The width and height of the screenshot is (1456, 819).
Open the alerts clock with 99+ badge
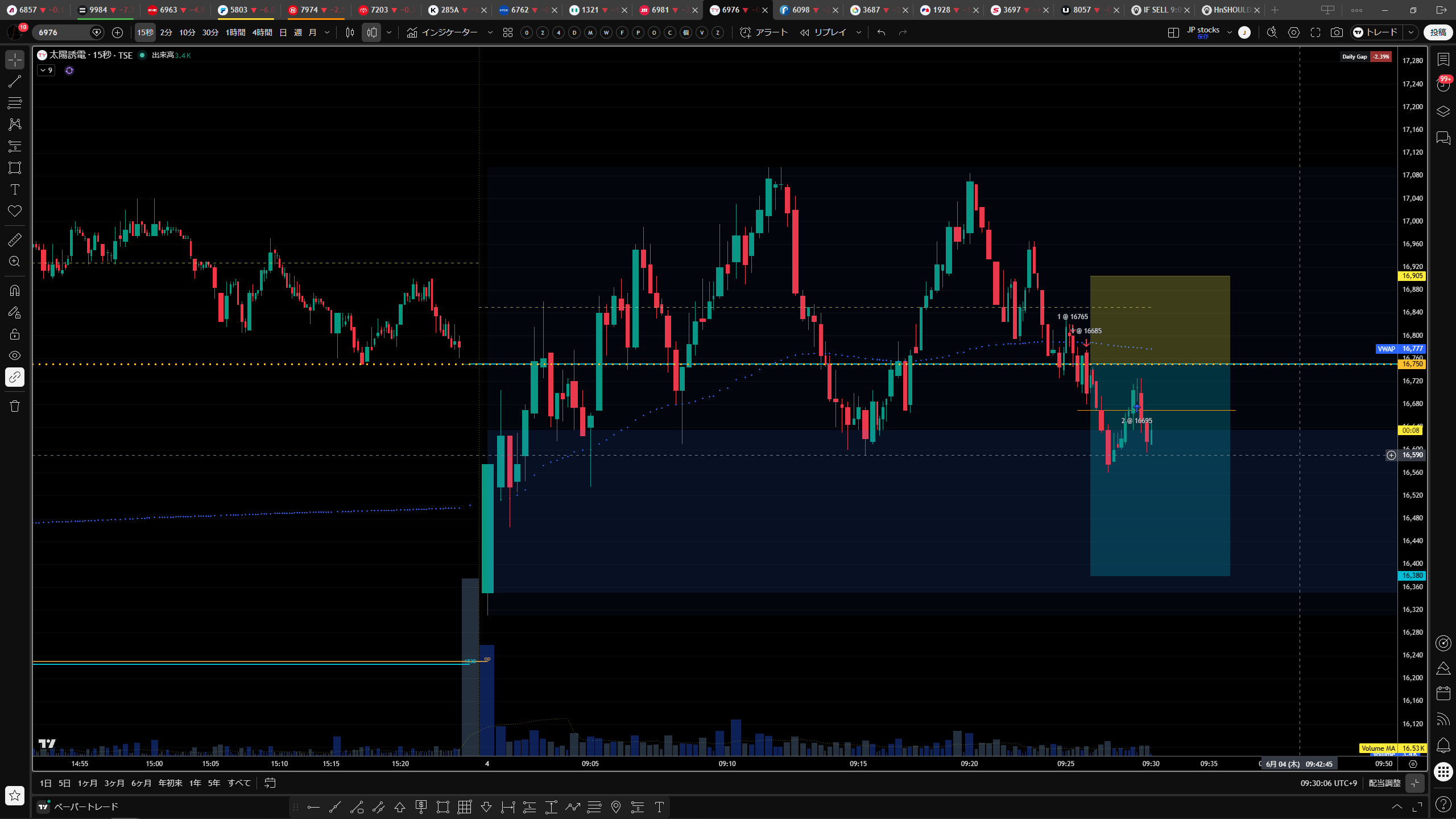[1443, 85]
